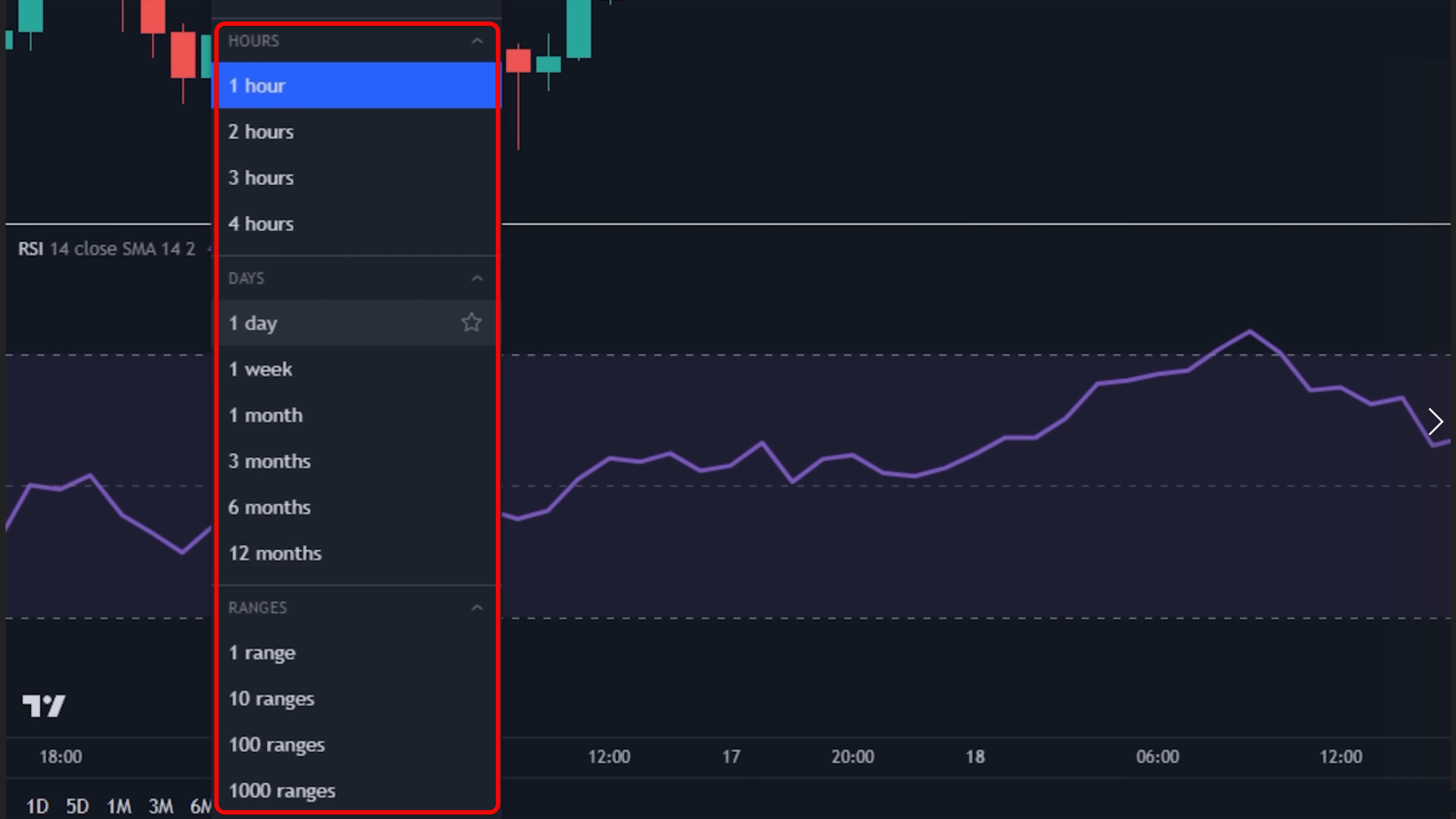Switch to 3M date range
Viewport: 1456px width, 819px height.
point(160,806)
